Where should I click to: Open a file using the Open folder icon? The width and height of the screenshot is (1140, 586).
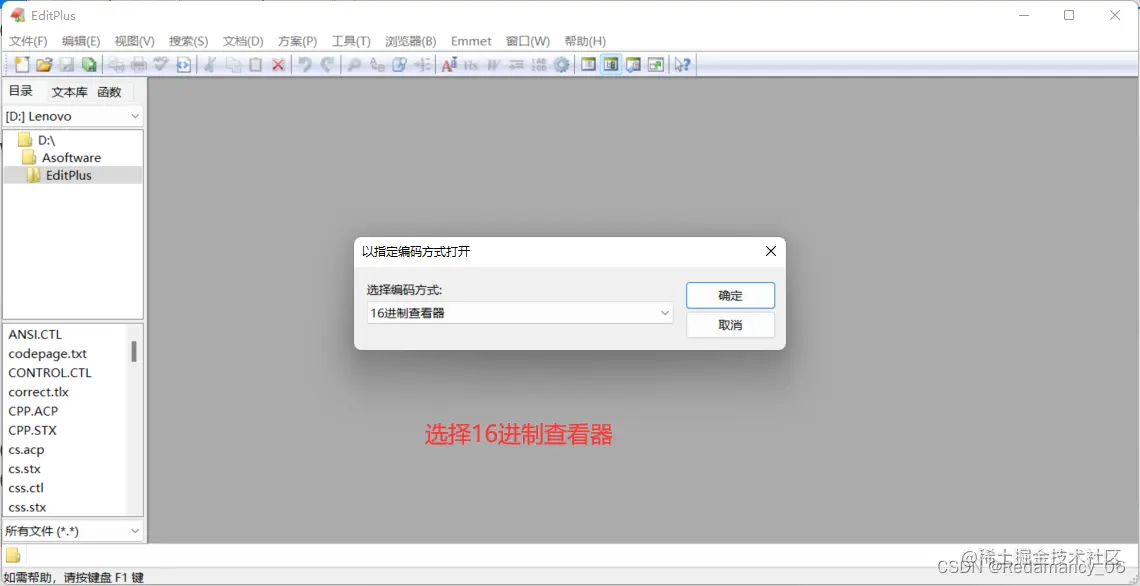point(44,64)
